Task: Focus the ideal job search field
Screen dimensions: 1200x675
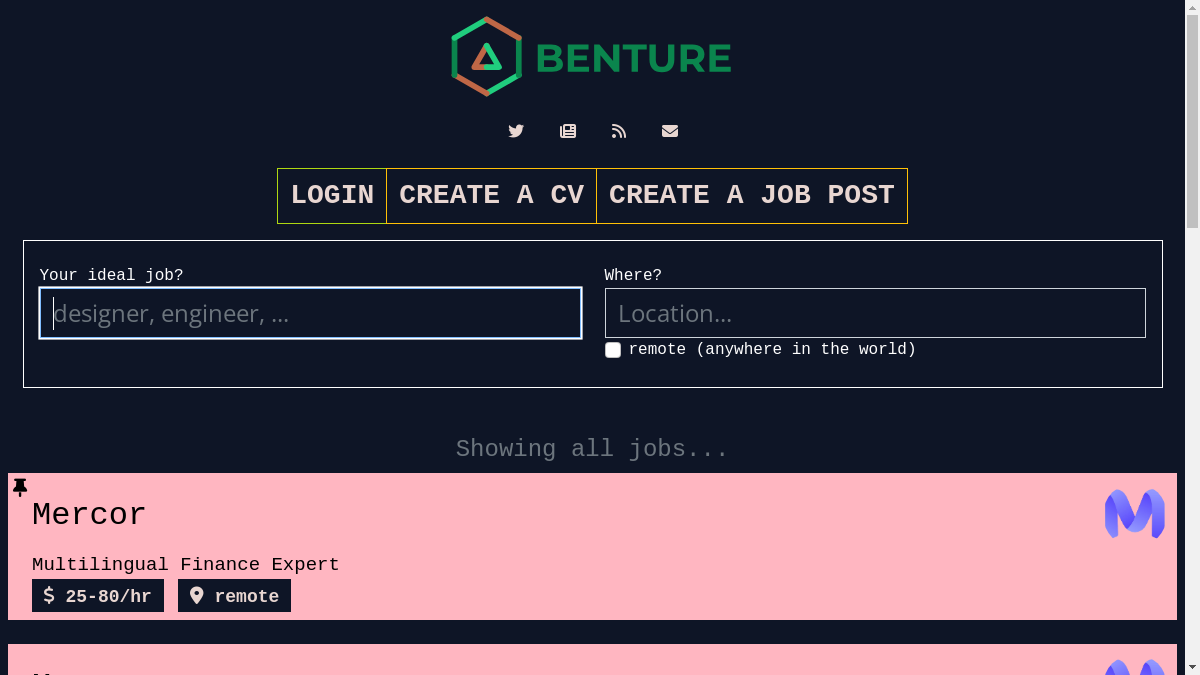Action: pos(310,313)
